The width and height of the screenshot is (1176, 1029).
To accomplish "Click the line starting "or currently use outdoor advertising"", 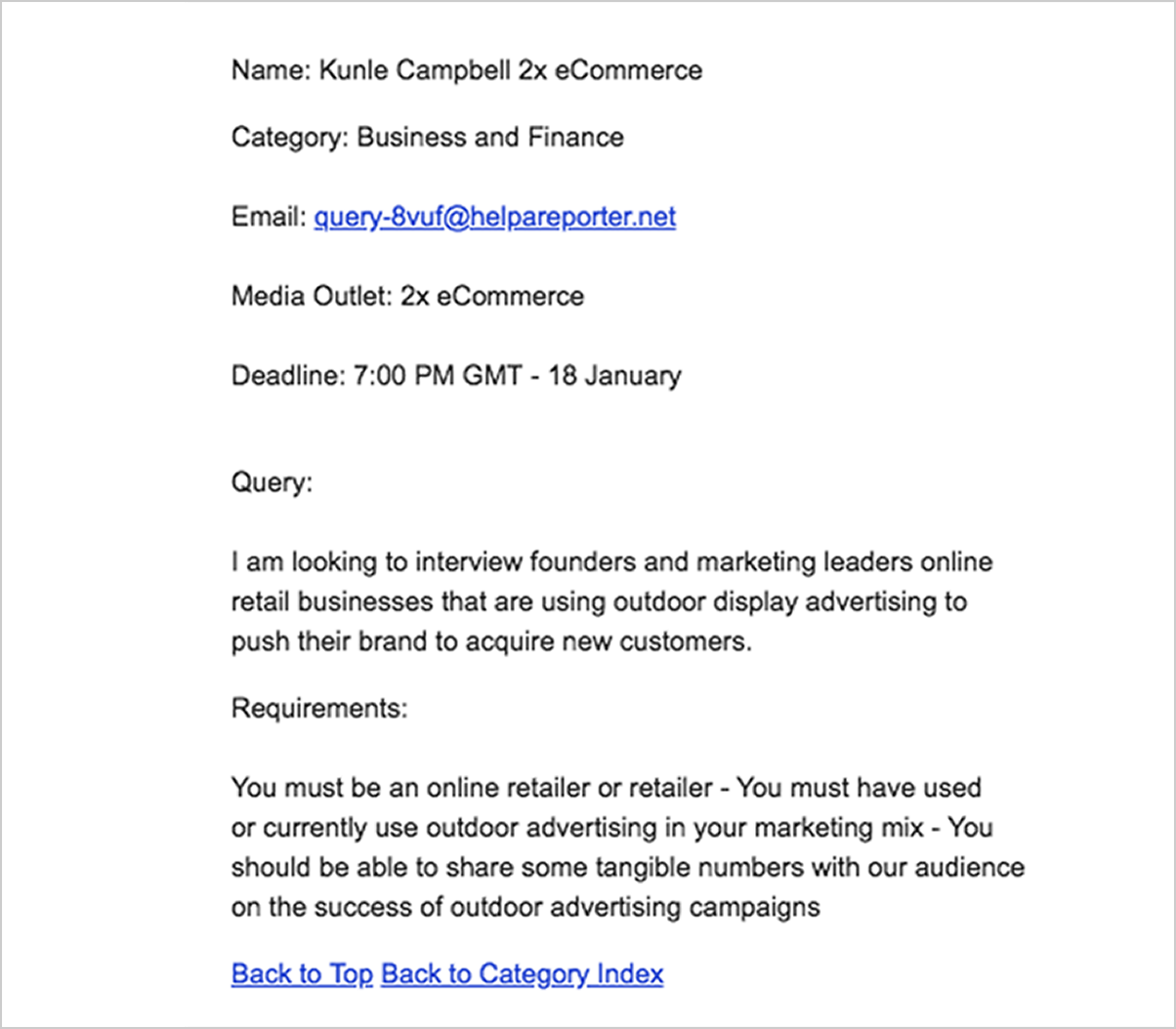I will [611, 828].
